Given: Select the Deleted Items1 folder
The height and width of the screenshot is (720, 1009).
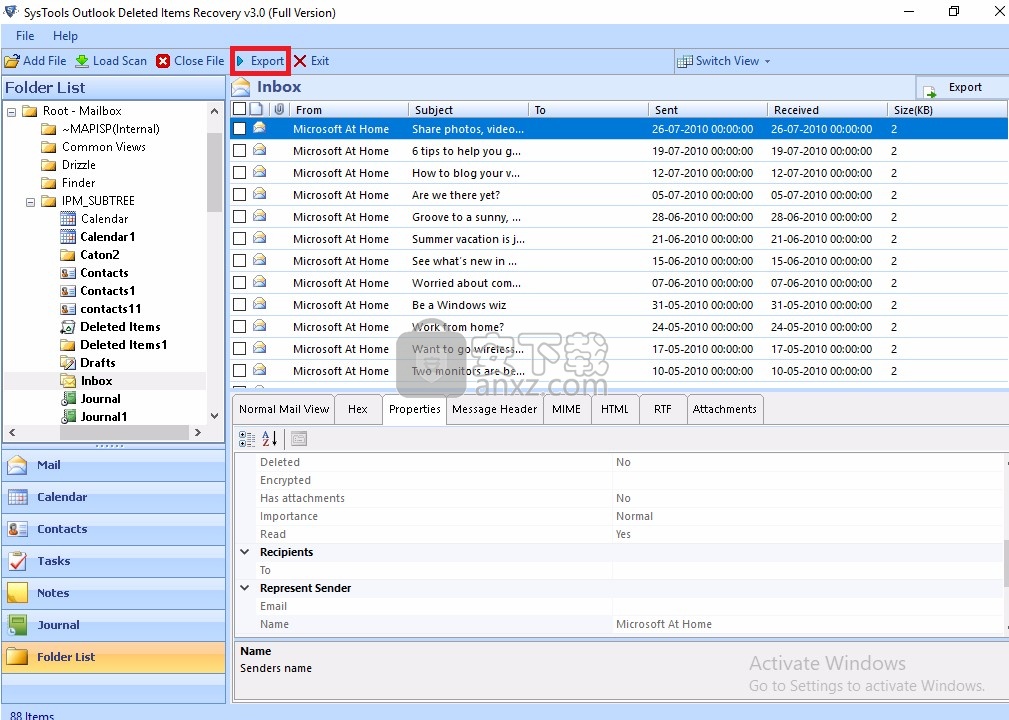Looking at the screenshot, I should tap(123, 345).
